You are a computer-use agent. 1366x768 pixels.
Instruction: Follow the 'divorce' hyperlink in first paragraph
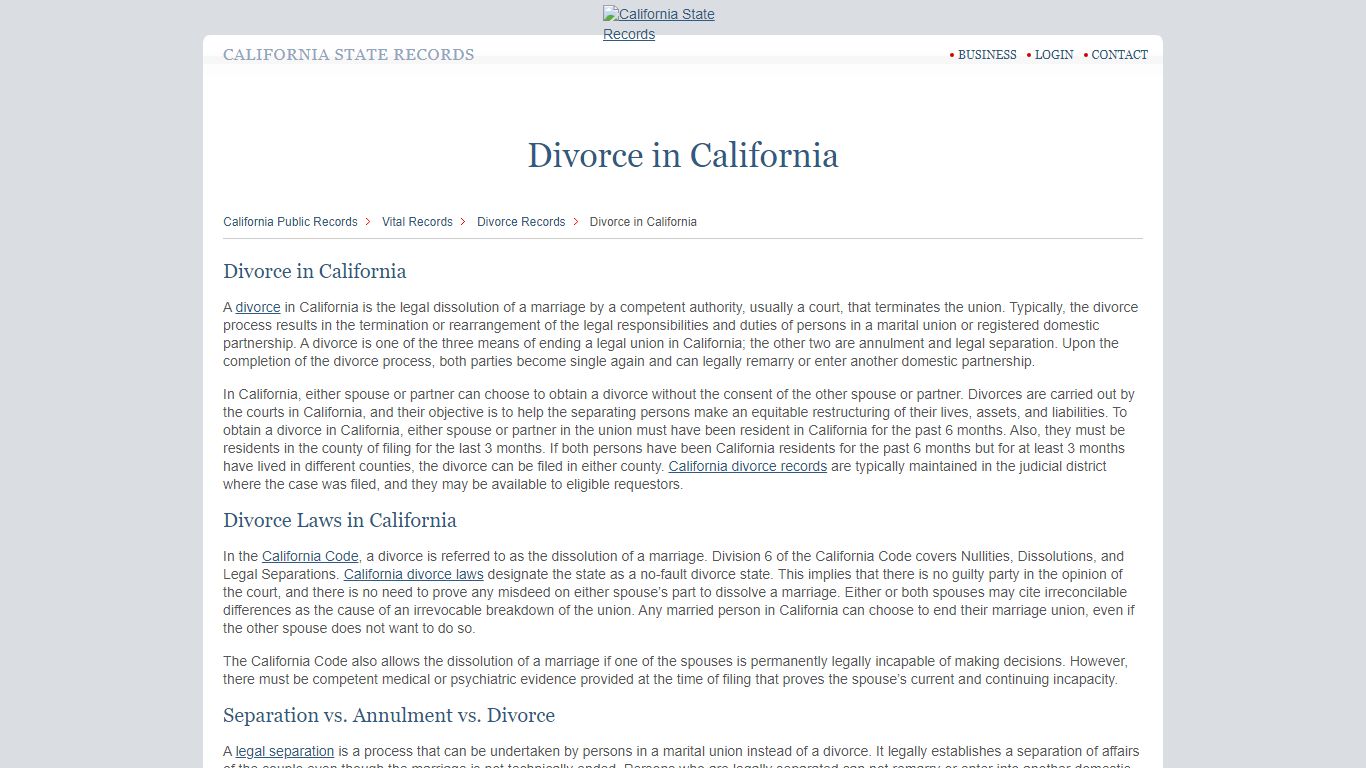(258, 307)
